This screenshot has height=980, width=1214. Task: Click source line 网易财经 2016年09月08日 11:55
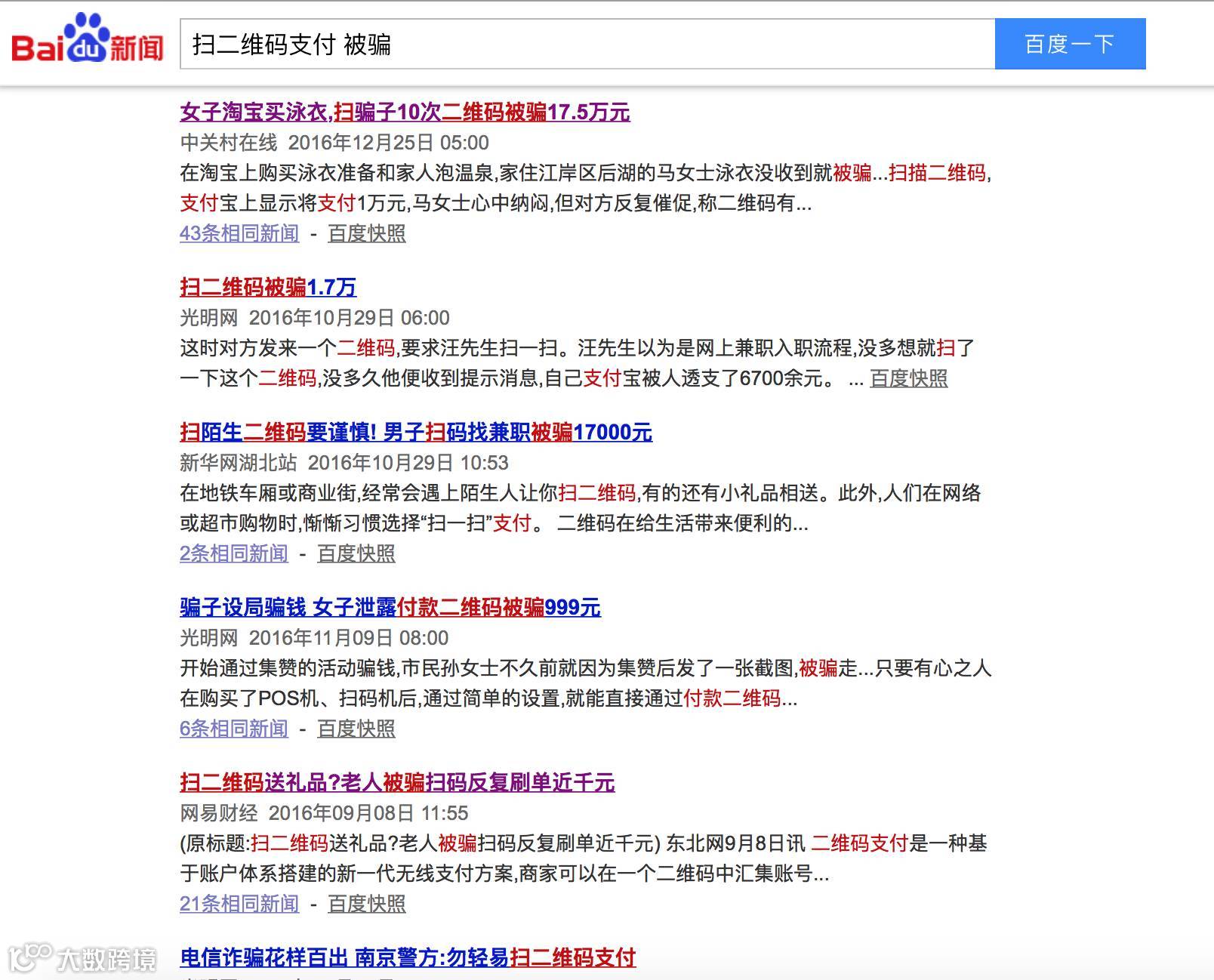pyautogui.click(x=324, y=813)
